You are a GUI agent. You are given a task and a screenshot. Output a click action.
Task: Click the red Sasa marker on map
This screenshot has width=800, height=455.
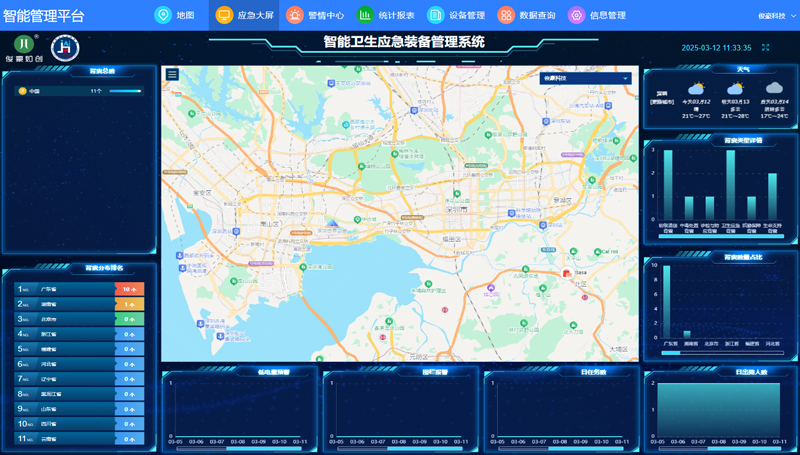tap(567, 273)
